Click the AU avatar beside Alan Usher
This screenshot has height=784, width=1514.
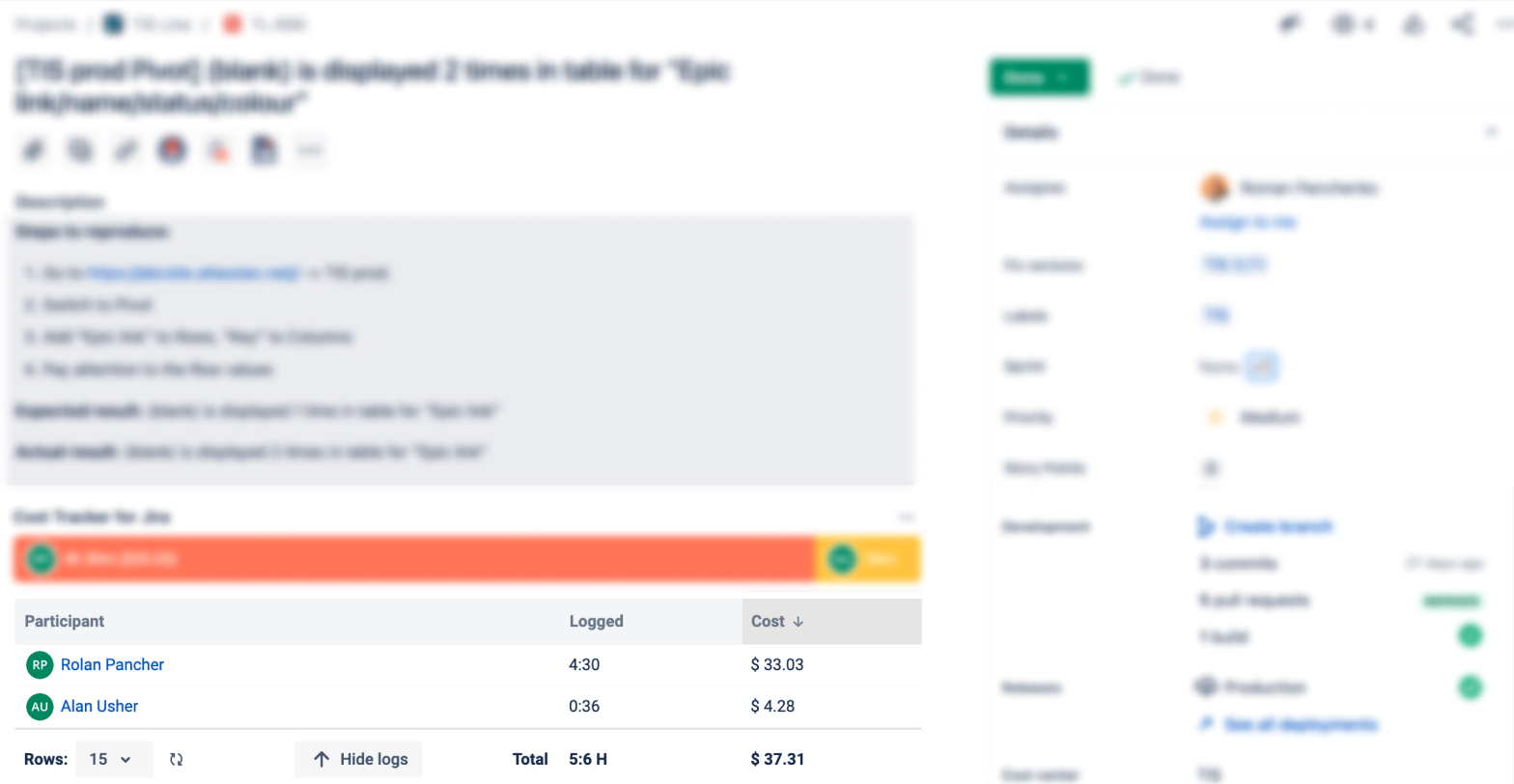[40, 707]
